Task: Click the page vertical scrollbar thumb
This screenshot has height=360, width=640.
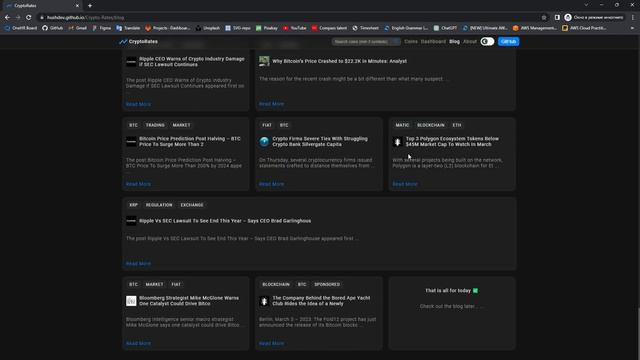Action: pyautogui.click(x=638, y=333)
